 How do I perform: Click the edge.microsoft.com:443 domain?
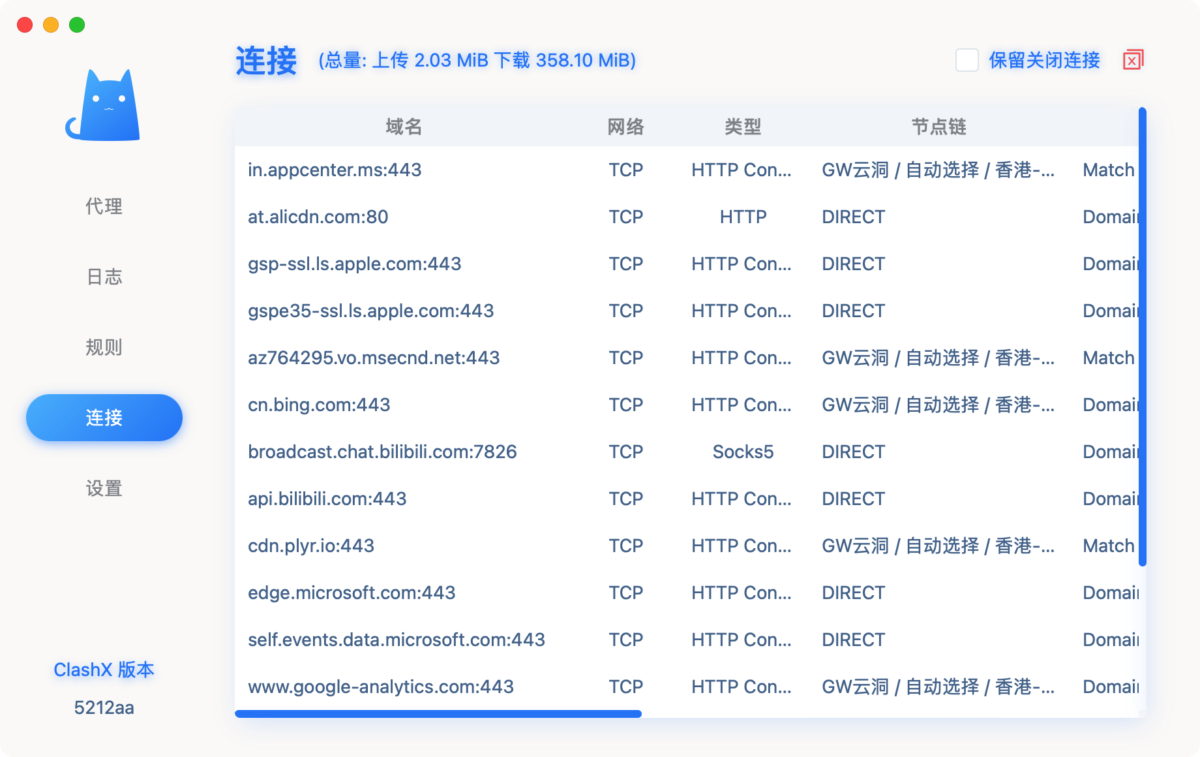[x=352, y=593]
